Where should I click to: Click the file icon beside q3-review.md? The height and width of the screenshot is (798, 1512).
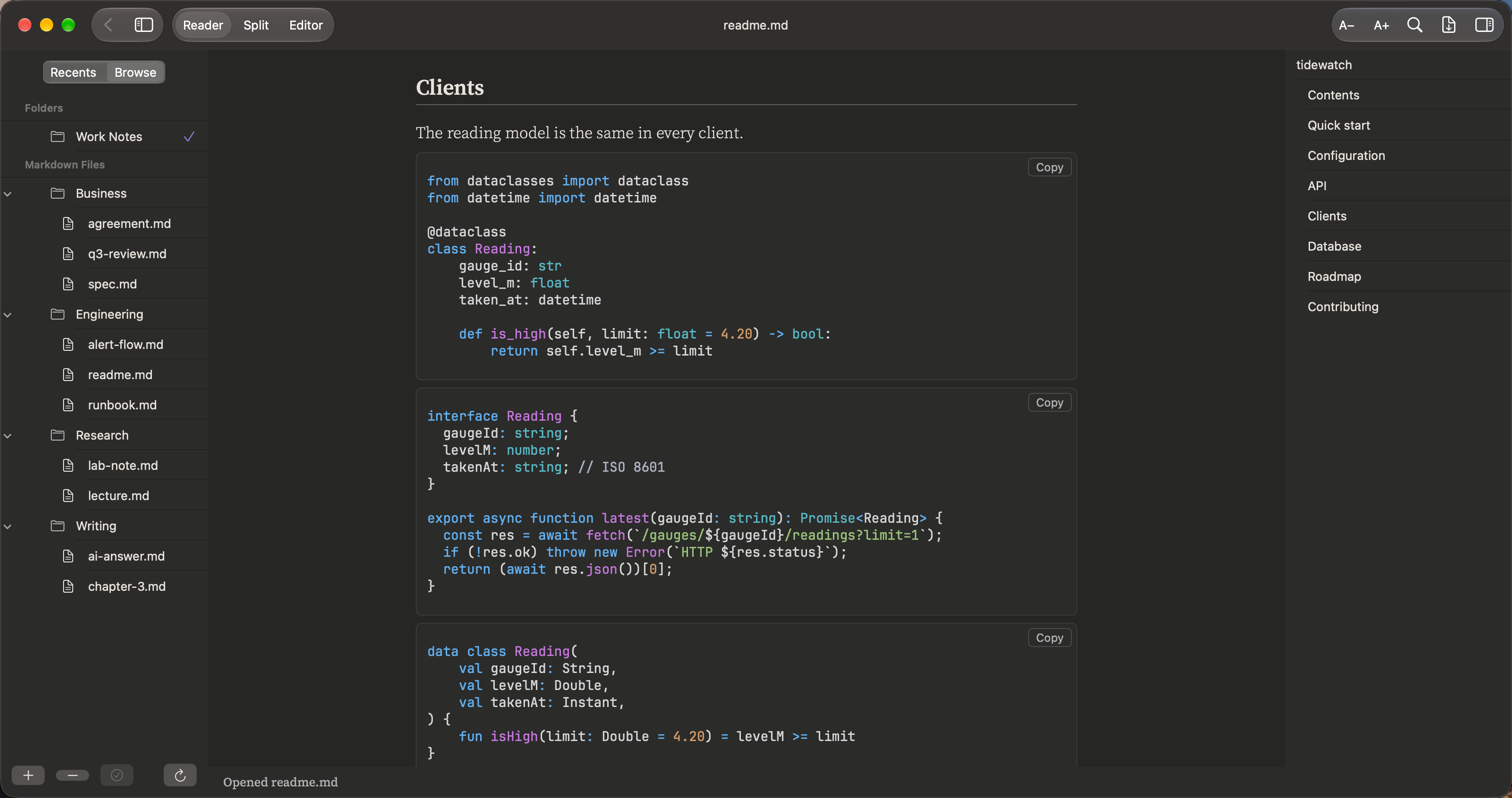pyautogui.click(x=68, y=254)
